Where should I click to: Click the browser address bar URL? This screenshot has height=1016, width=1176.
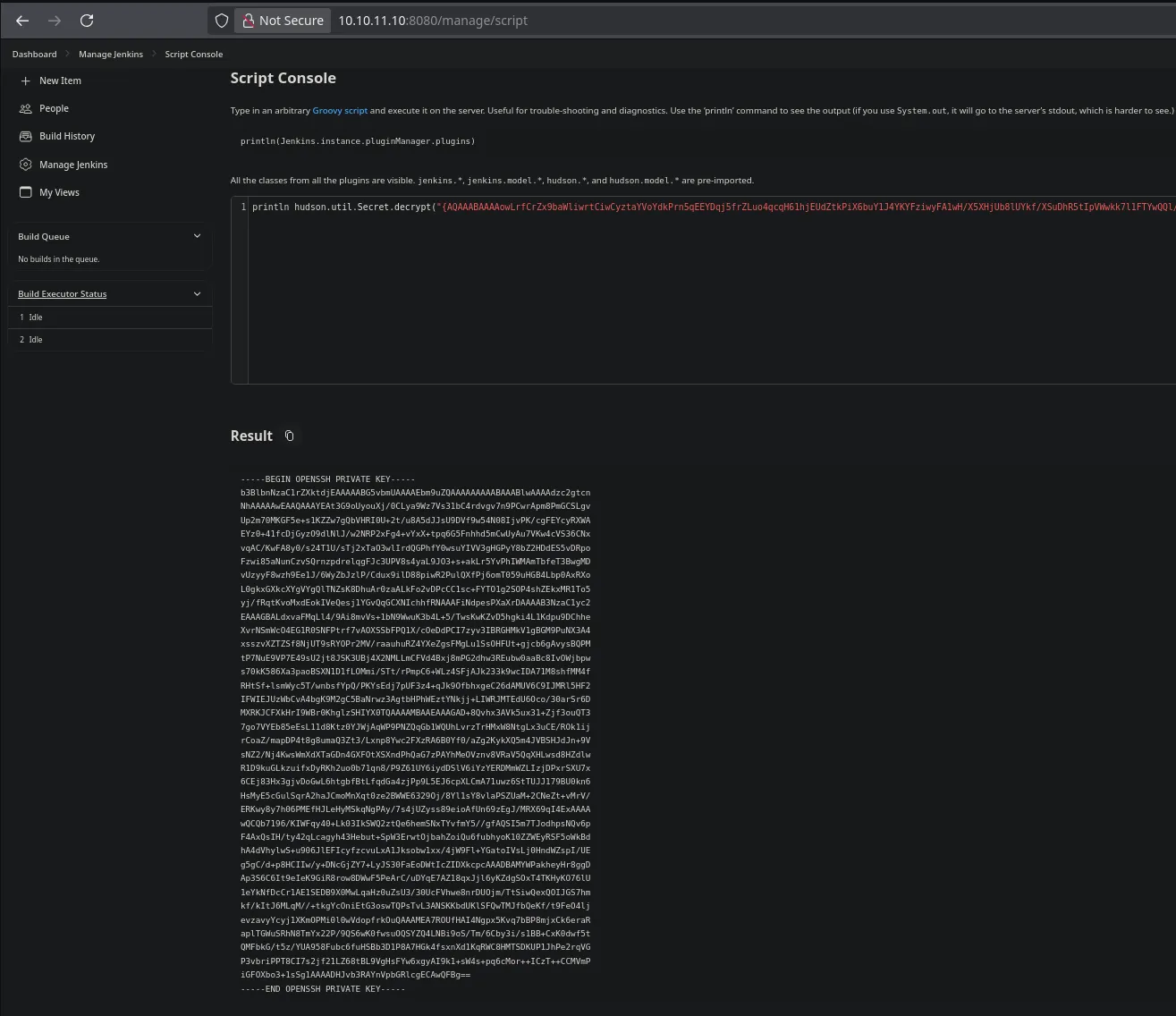[433, 21]
